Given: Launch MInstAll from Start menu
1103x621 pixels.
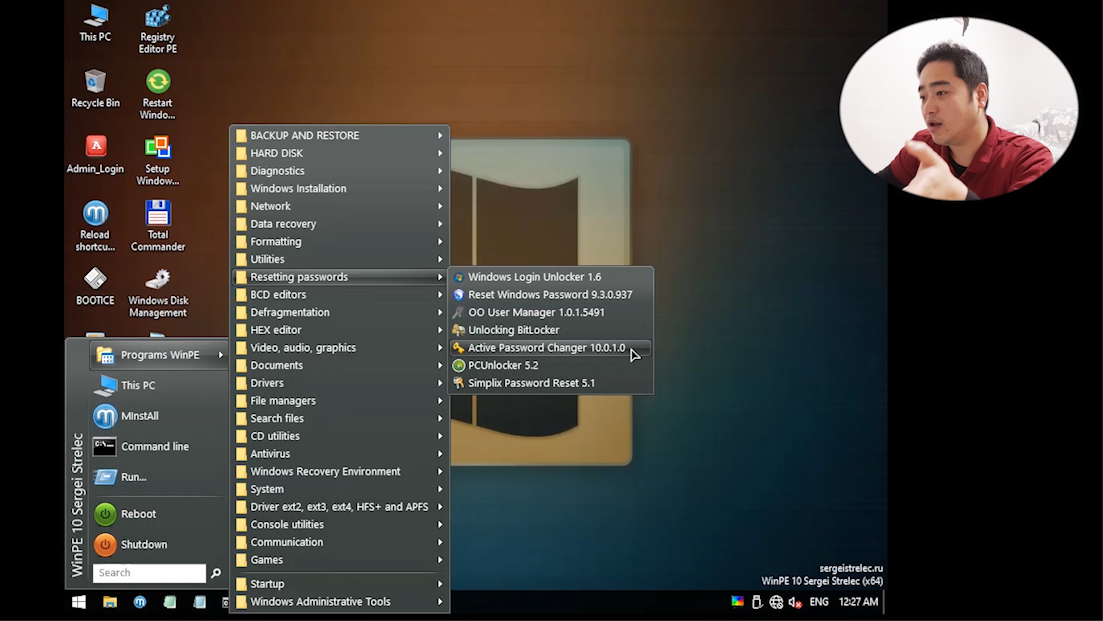Looking at the screenshot, I should click(x=159, y=416).
